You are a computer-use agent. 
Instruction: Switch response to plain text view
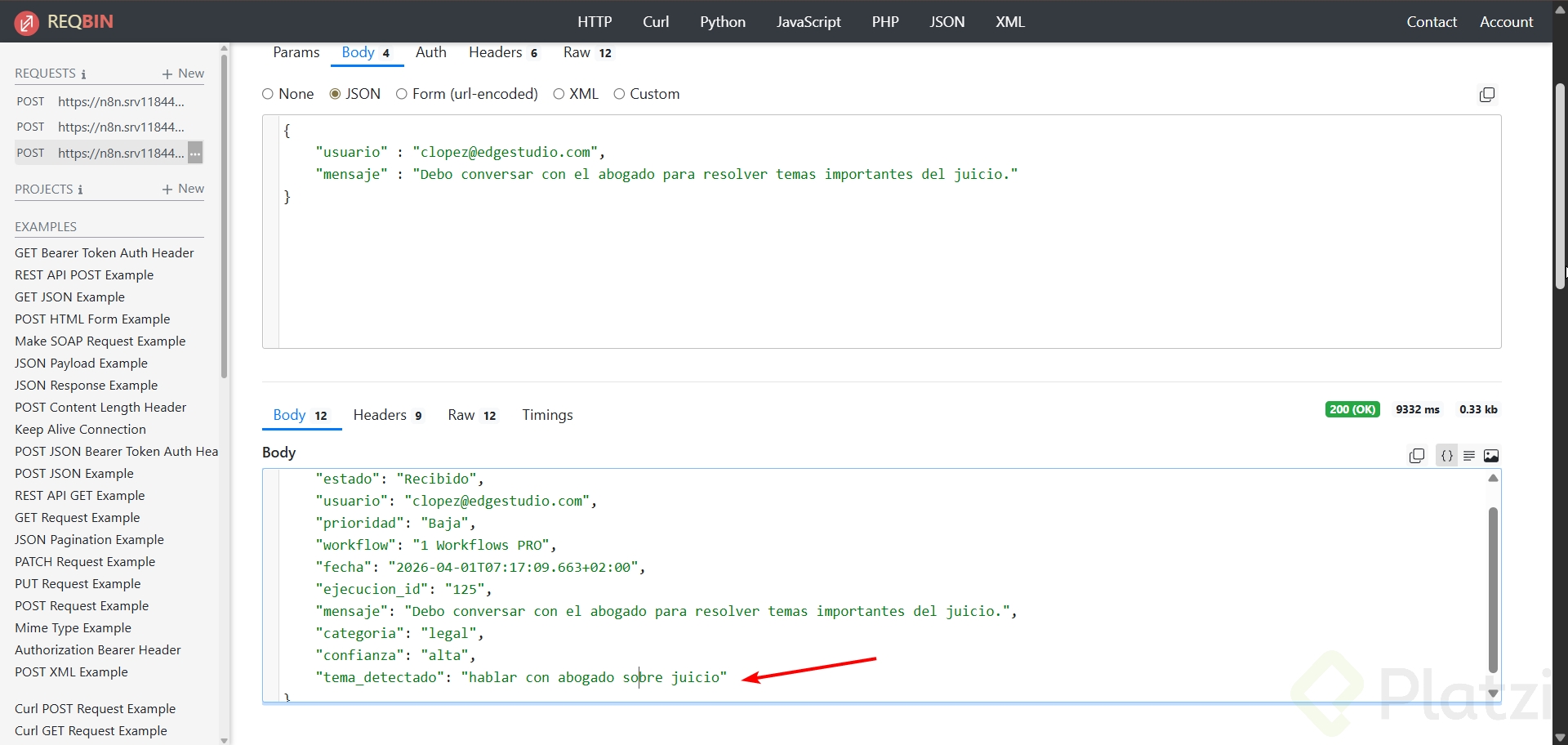click(1468, 456)
